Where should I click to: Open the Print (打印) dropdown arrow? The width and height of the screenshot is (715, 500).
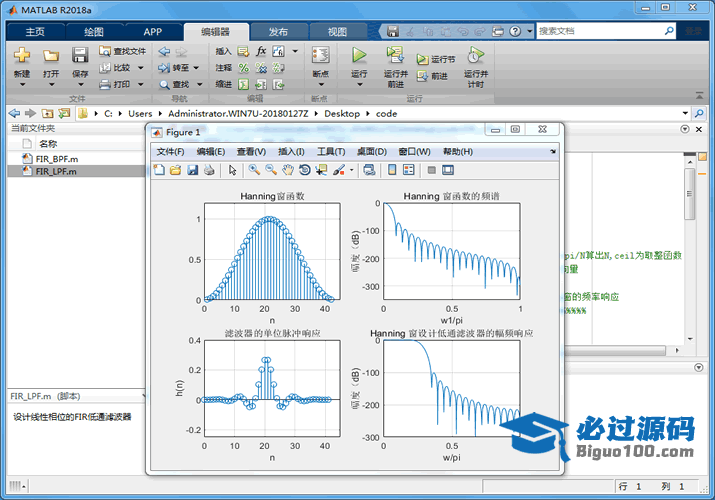[140, 84]
